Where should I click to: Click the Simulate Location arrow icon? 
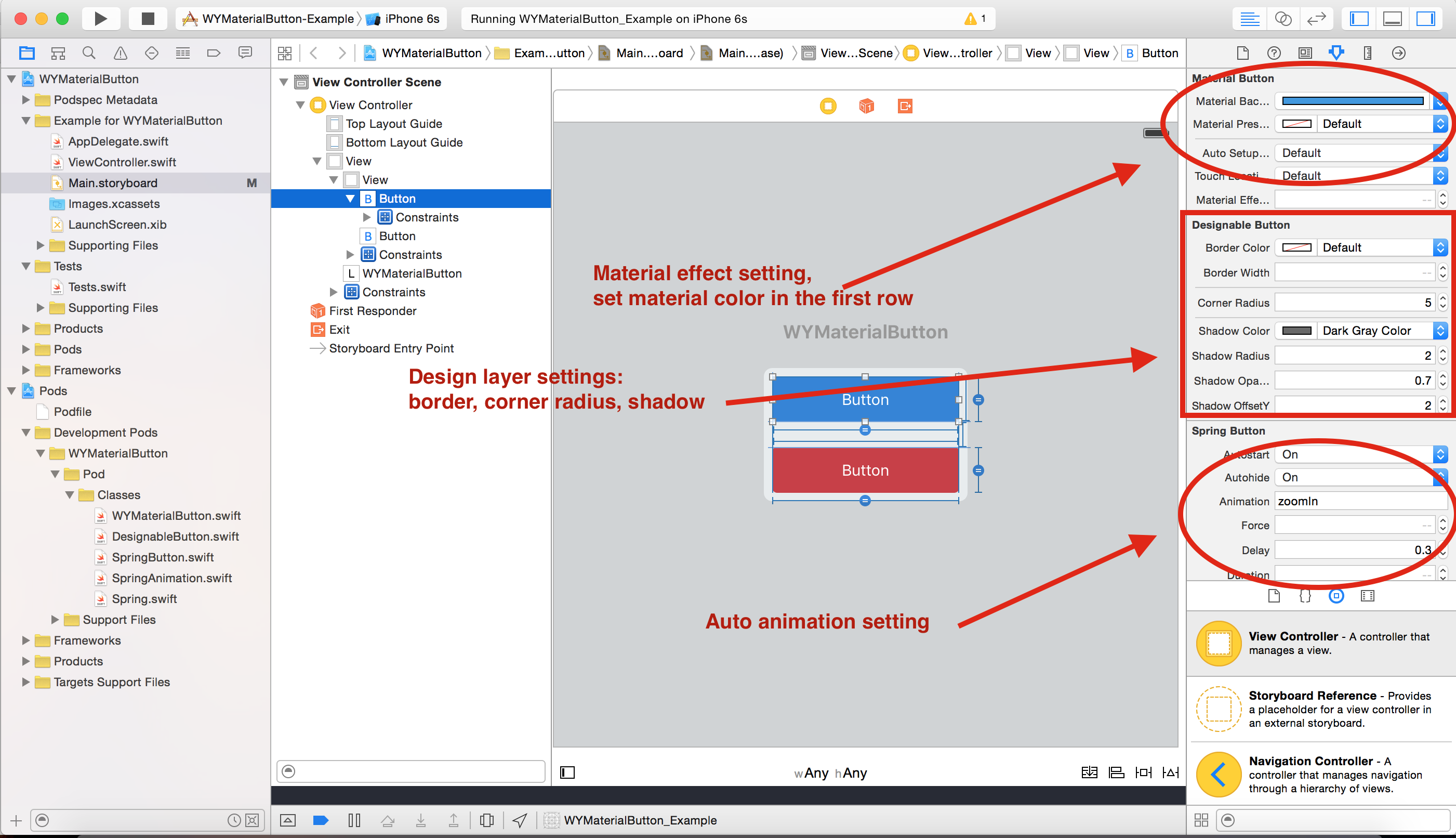[x=520, y=820]
